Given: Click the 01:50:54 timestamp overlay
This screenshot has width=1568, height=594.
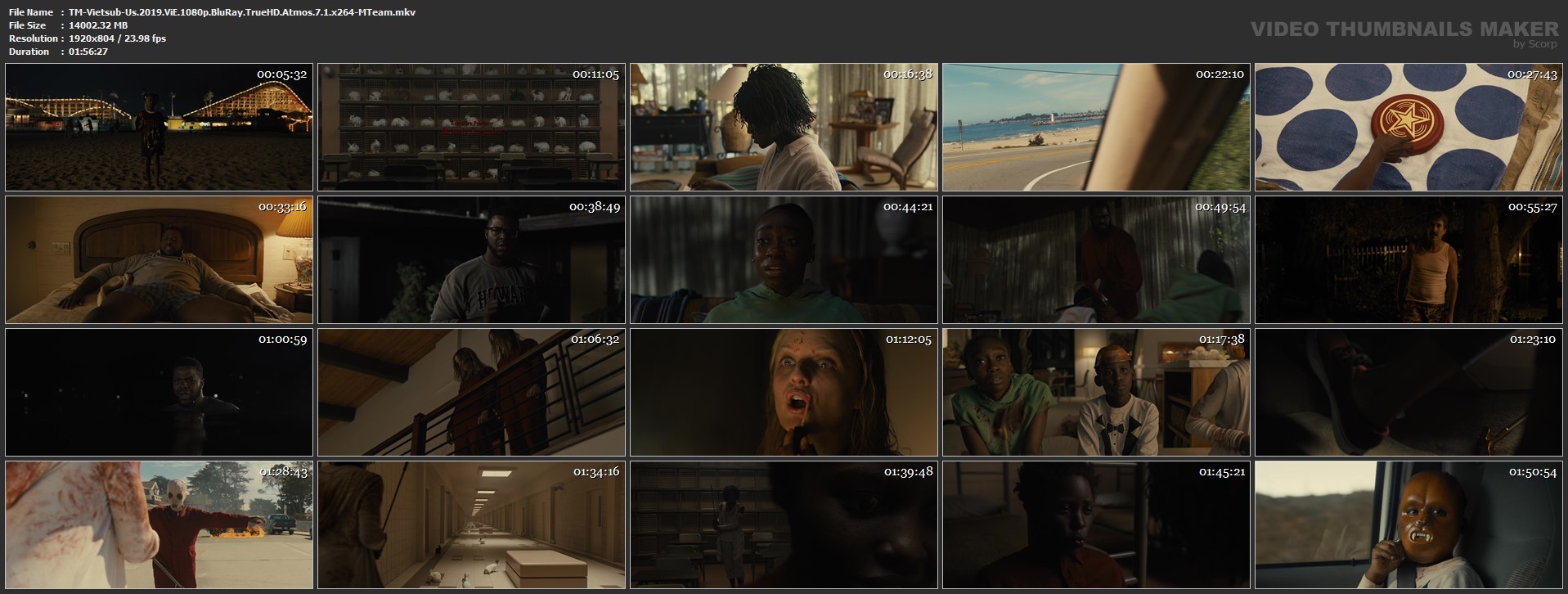Looking at the screenshot, I should pos(1533,472).
